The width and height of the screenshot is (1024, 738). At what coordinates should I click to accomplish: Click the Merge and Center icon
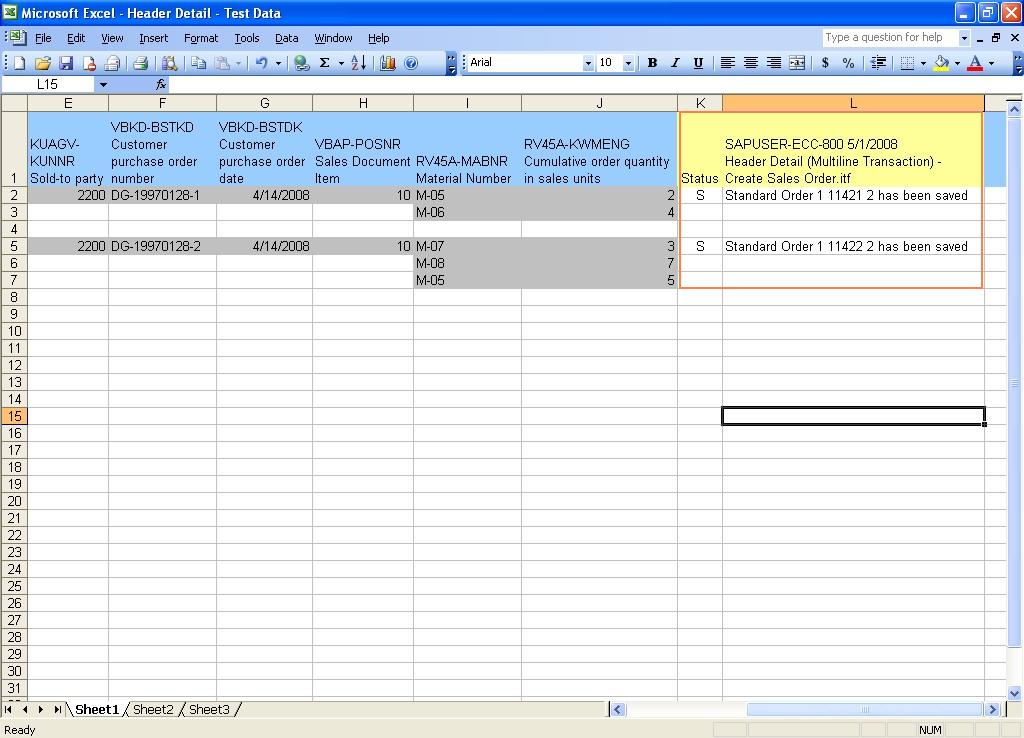pos(797,63)
